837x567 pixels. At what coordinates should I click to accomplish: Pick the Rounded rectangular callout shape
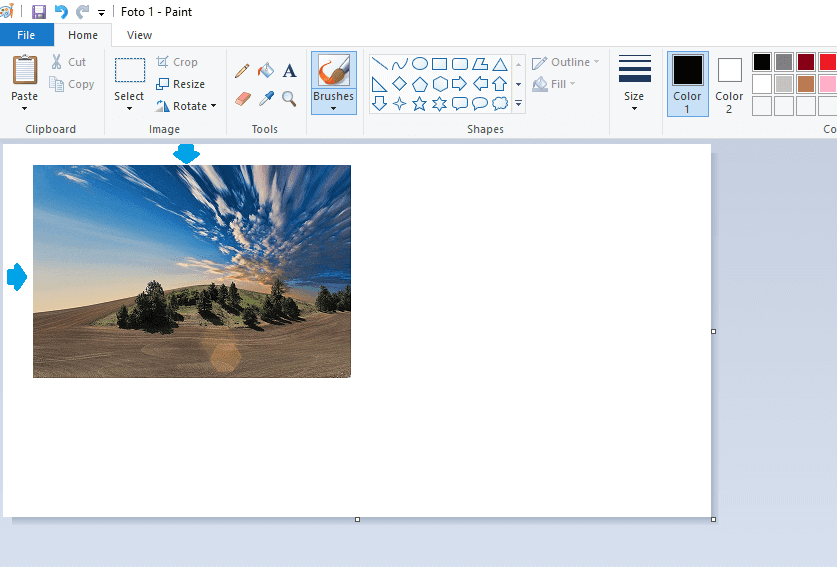tap(460, 104)
